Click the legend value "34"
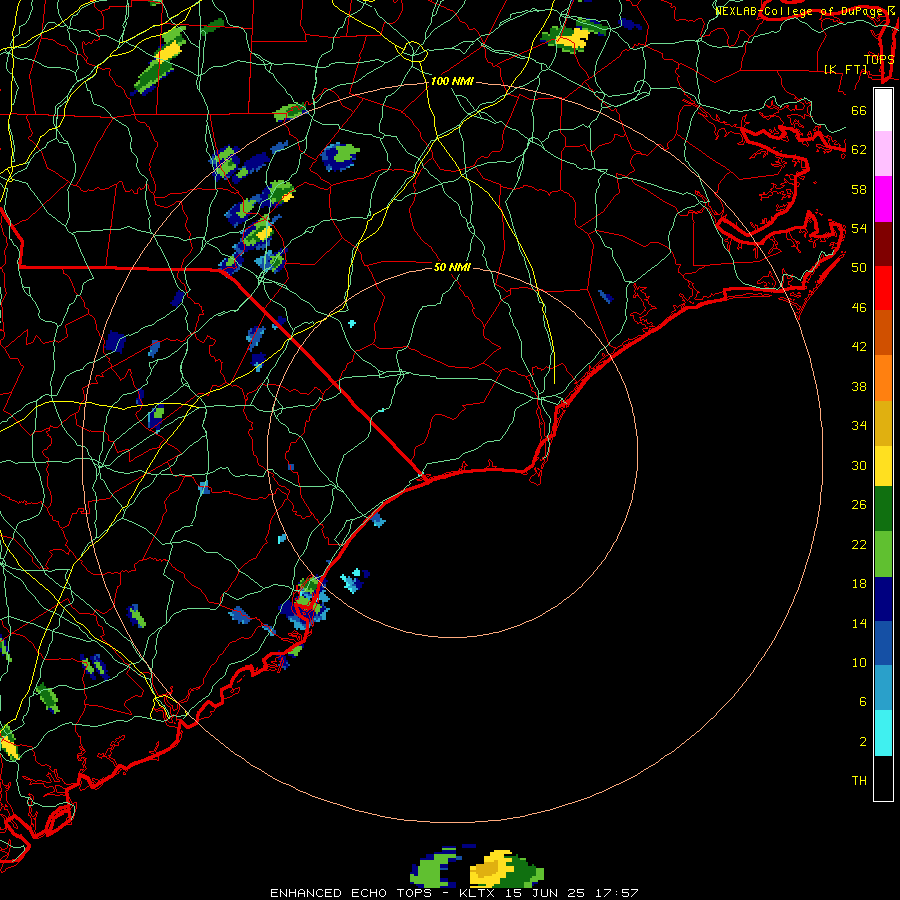The height and width of the screenshot is (900, 900). coord(859,426)
